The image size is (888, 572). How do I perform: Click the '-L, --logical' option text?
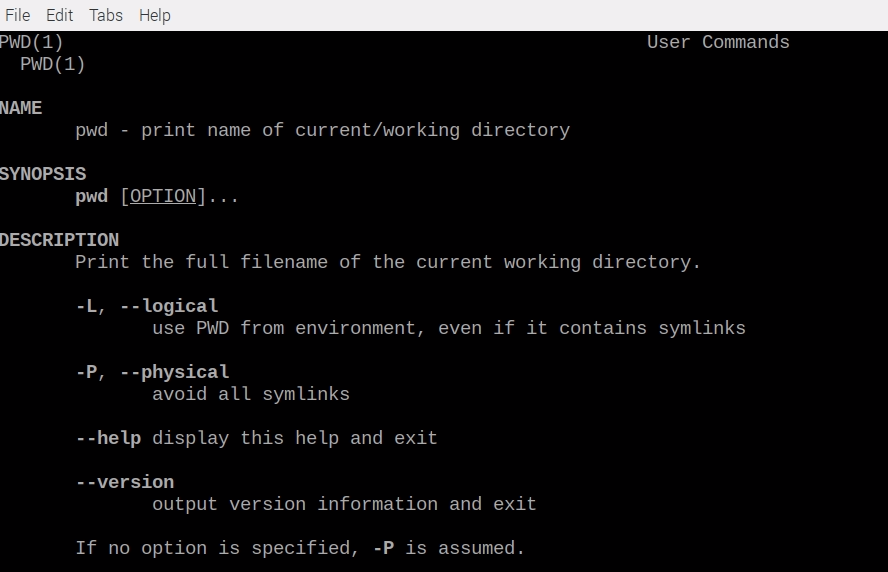pyautogui.click(x=147, y=306)
